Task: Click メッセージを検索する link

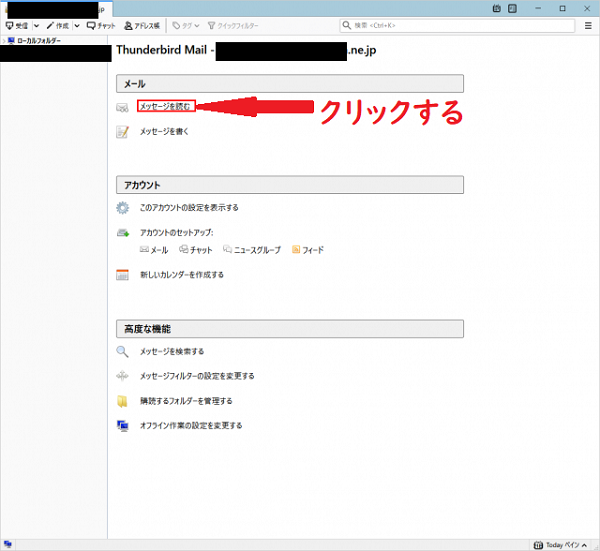Action: pos(172,351)
